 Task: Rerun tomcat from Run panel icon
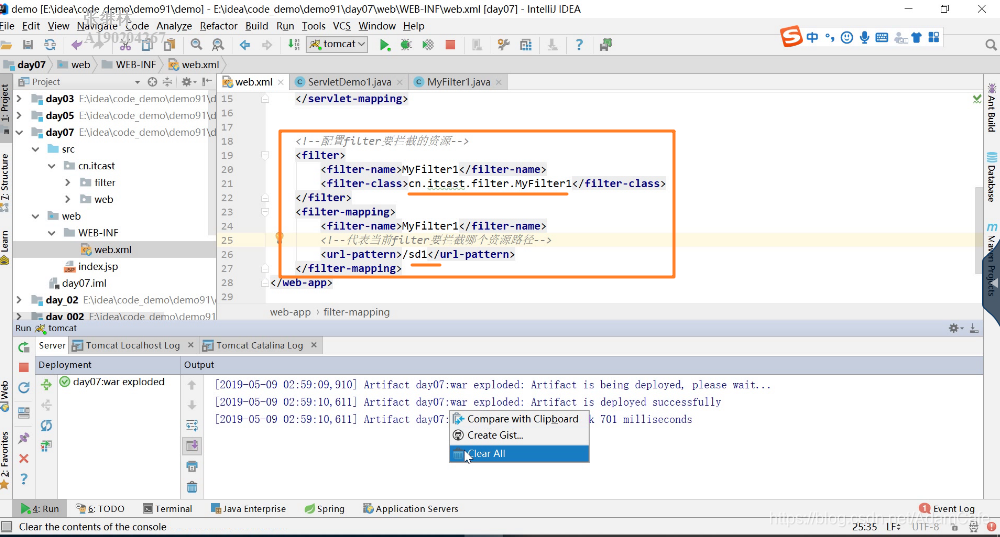24,347
